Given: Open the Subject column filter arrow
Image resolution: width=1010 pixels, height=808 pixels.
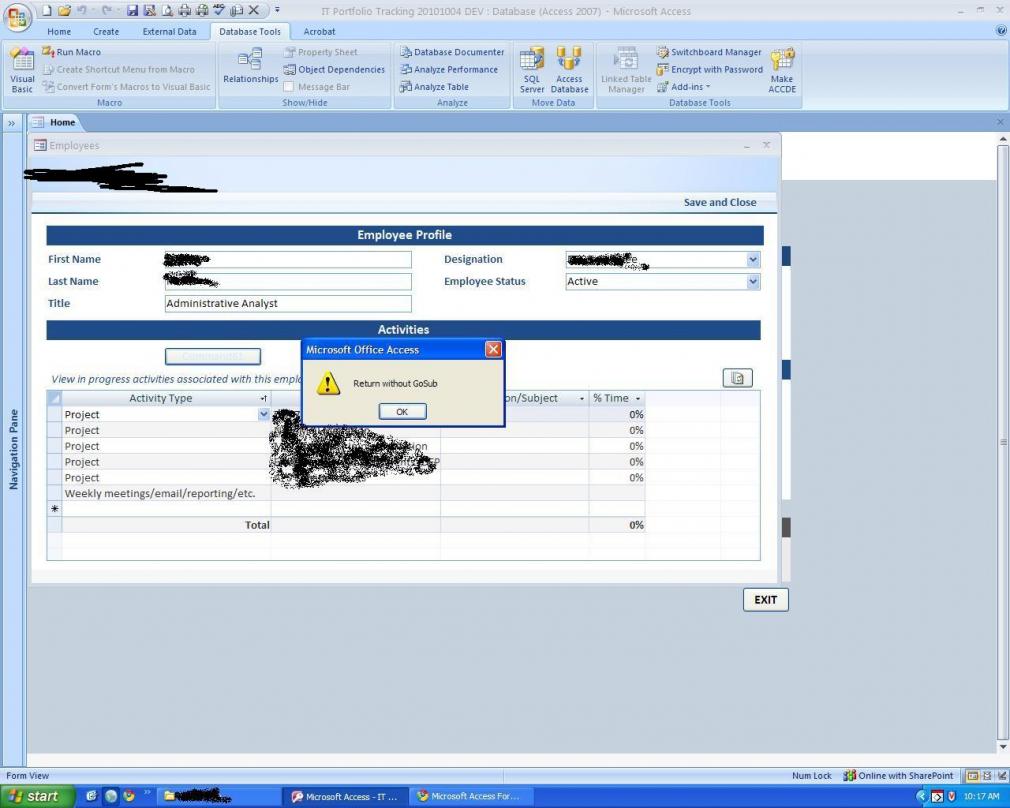Looking at the screenshot, I should (x=582, y=399).
